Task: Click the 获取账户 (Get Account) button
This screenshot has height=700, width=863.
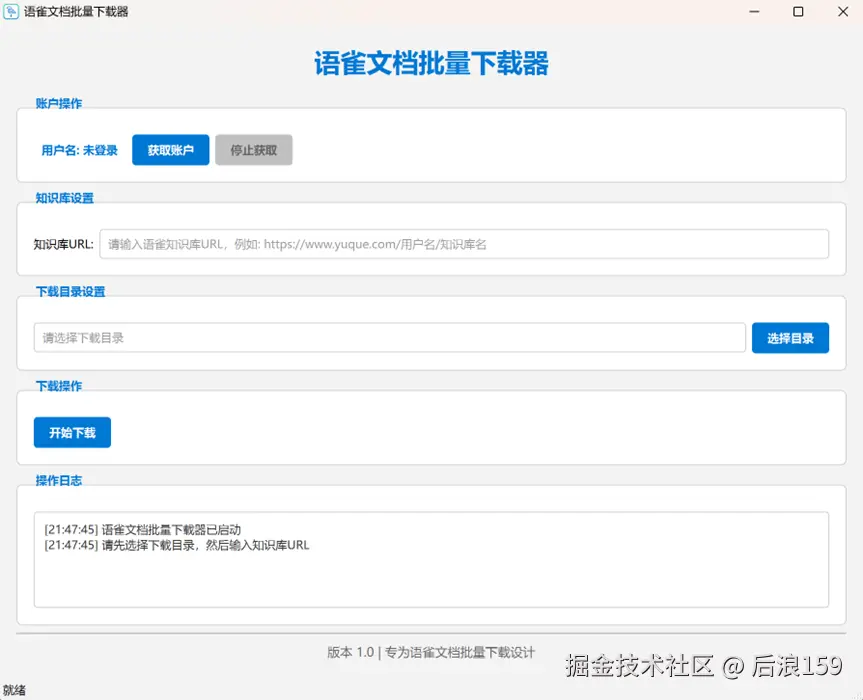Action: 170,150
